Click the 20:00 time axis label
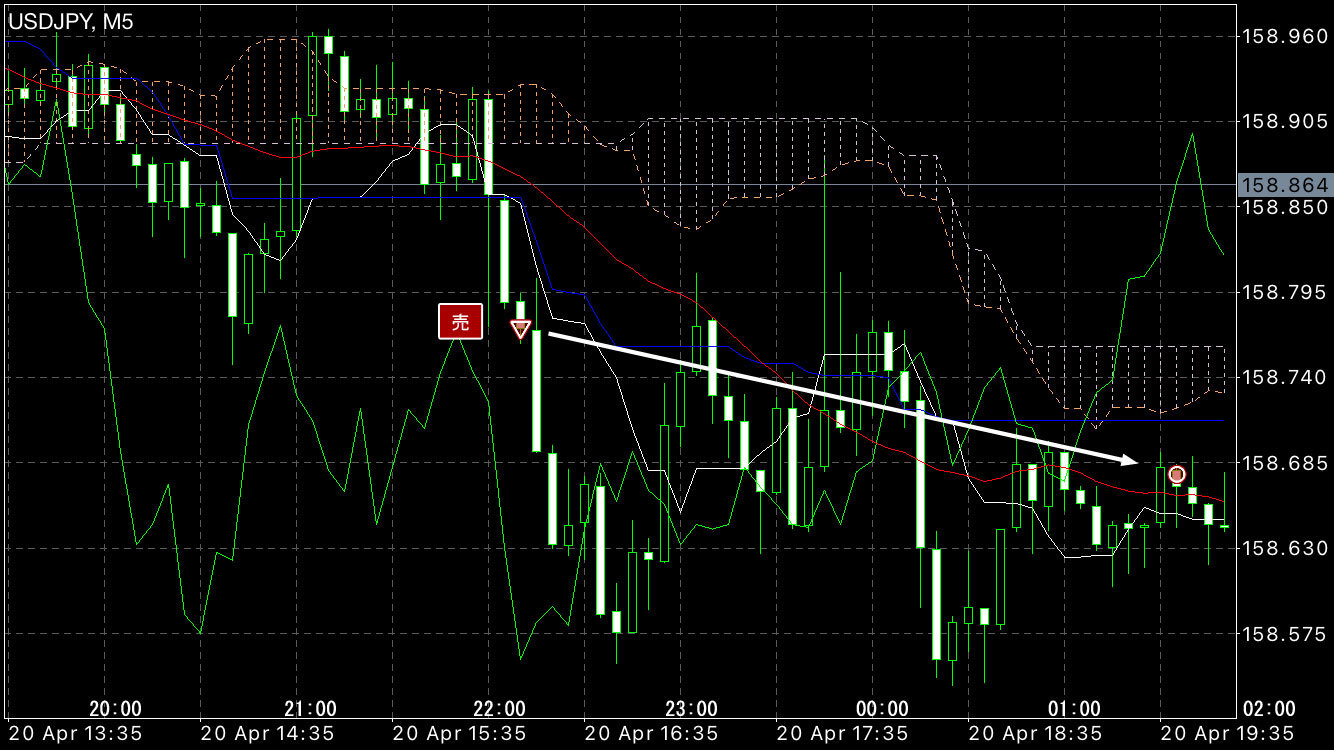1334x750 pixels. [117, 709]
